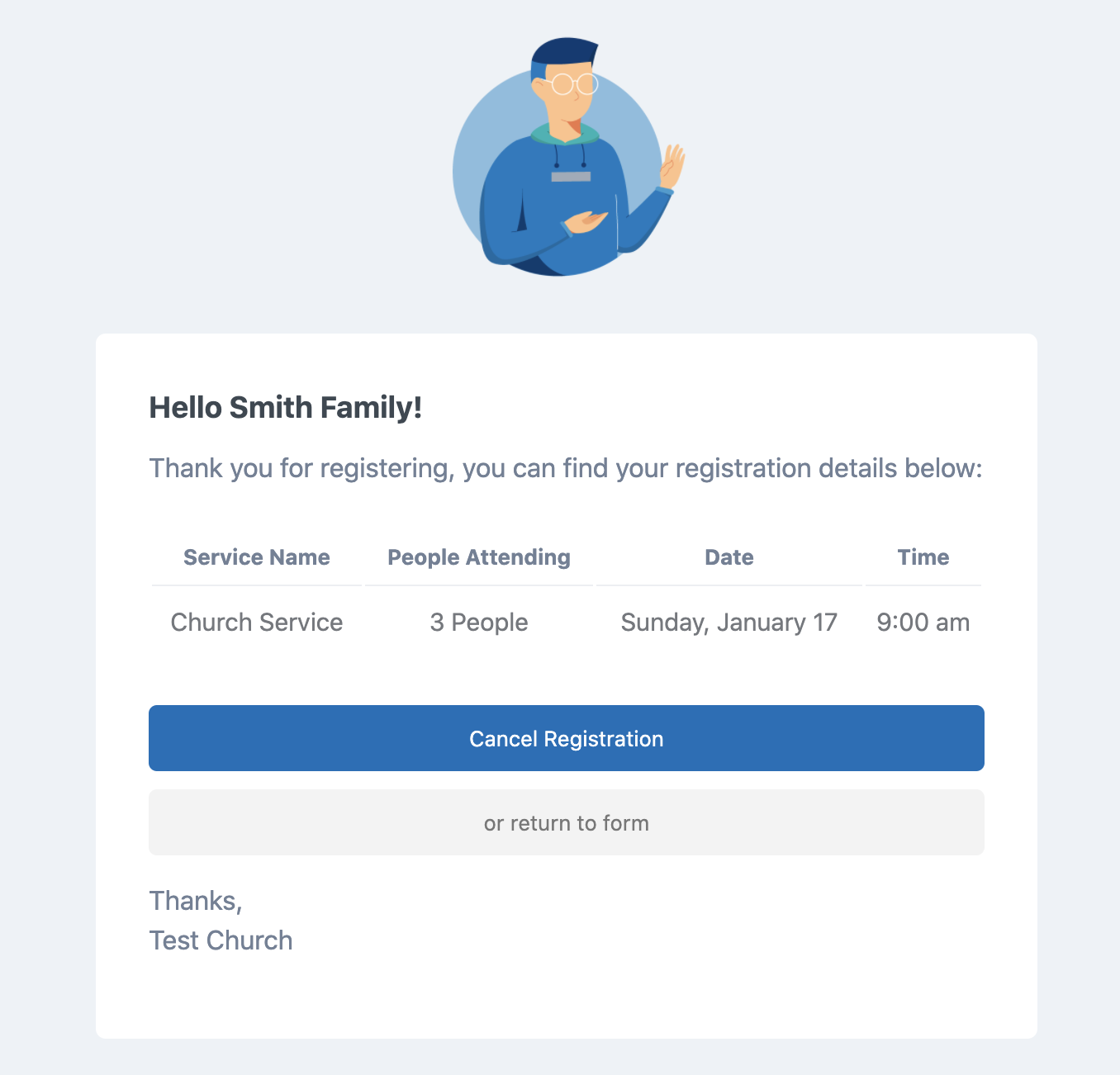Viewport: 1120px width, 1075px height.
Task: Click the Time column header
Action: [923, 557]
